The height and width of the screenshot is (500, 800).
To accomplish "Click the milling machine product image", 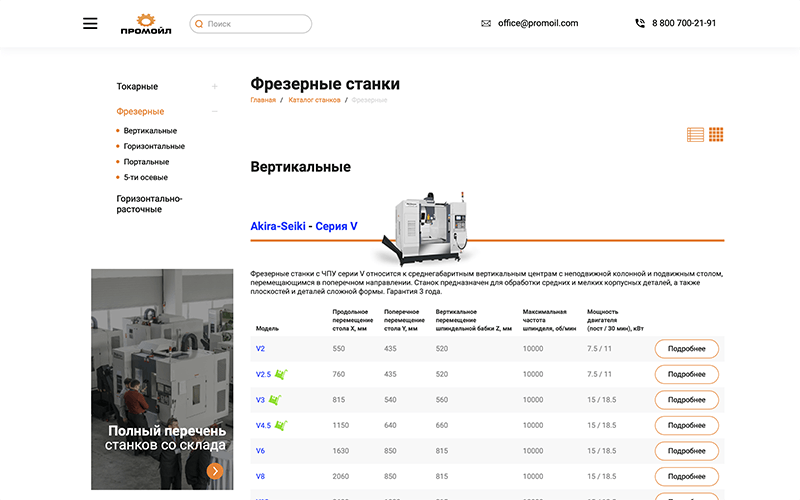I will point(427,228).
